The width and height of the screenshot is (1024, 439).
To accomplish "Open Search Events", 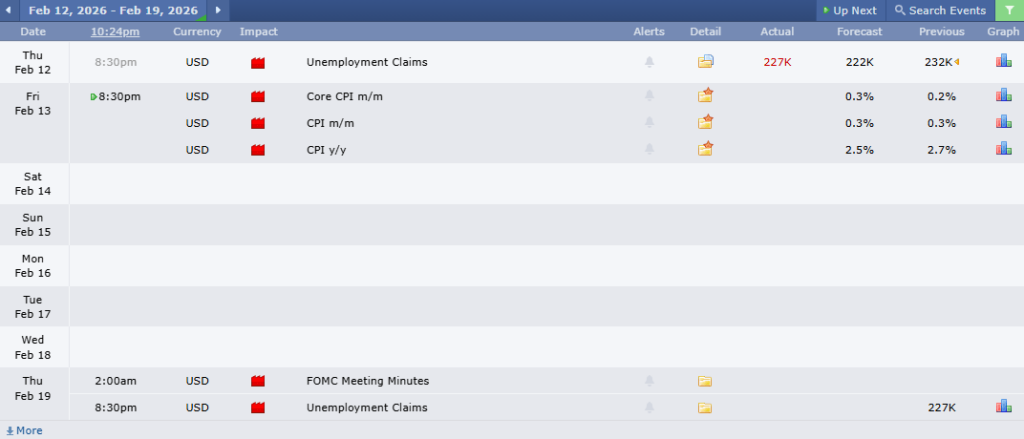I will (x=939, y=10).
